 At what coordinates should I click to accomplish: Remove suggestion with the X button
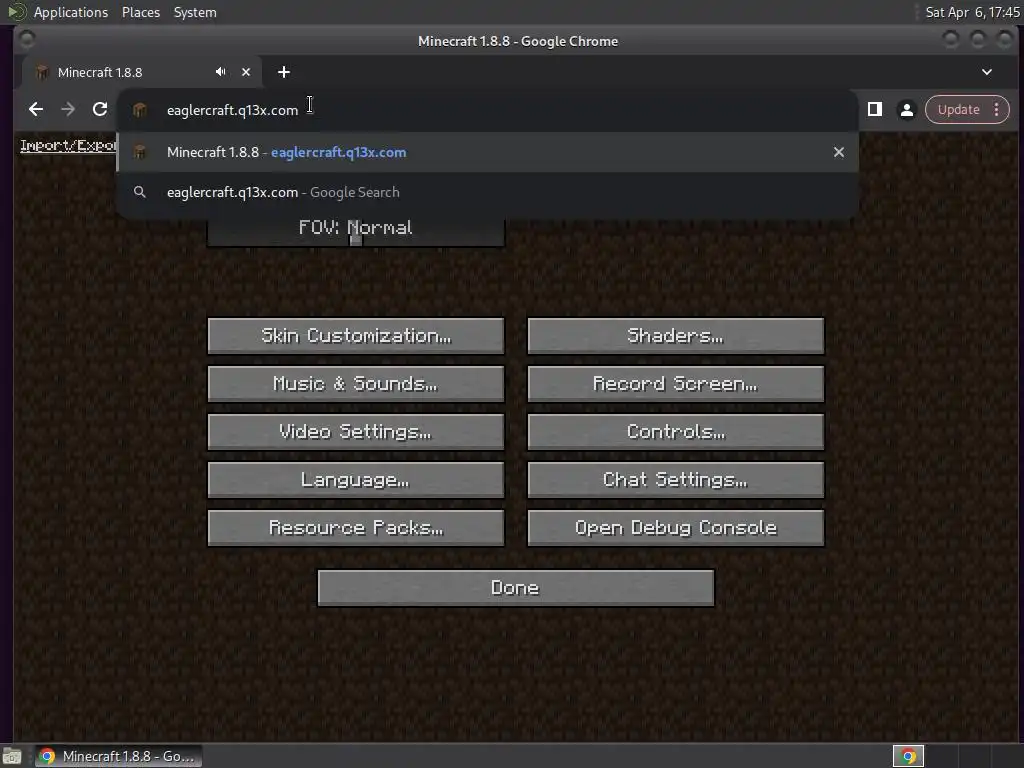(839, 152)
